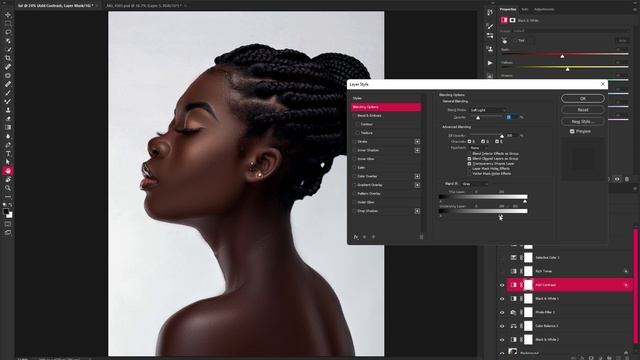Screen dimensions: 640x360
Task: Toggle the R channel checkbox
Action: coord(469,141)
